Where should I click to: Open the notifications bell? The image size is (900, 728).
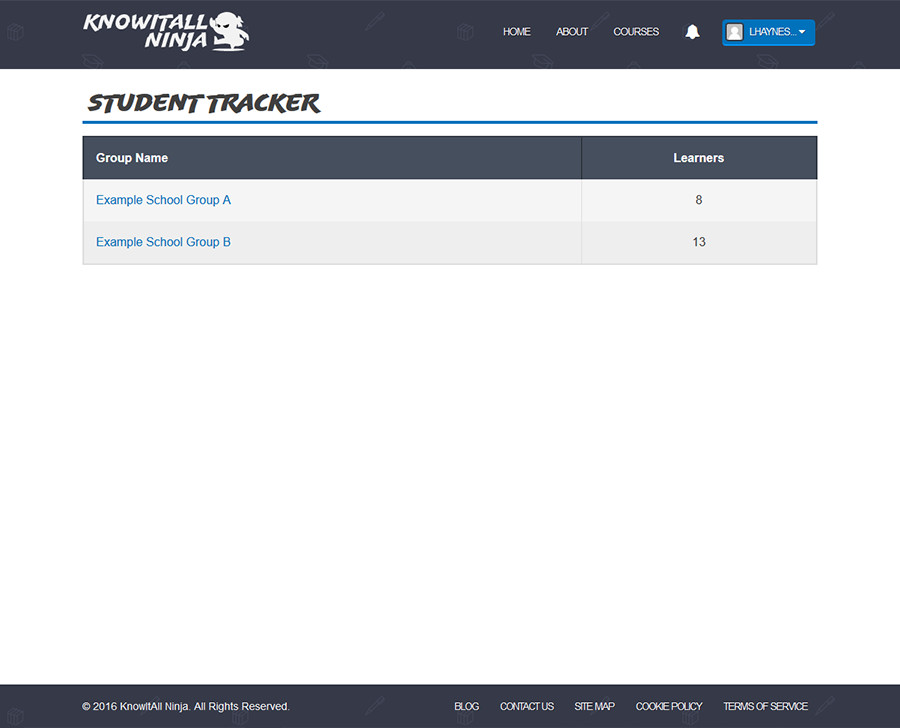(692, 32)
